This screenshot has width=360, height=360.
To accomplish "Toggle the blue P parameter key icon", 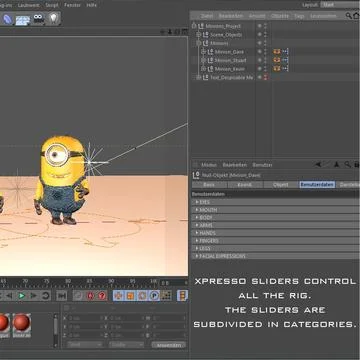I will tap(154, 295).
